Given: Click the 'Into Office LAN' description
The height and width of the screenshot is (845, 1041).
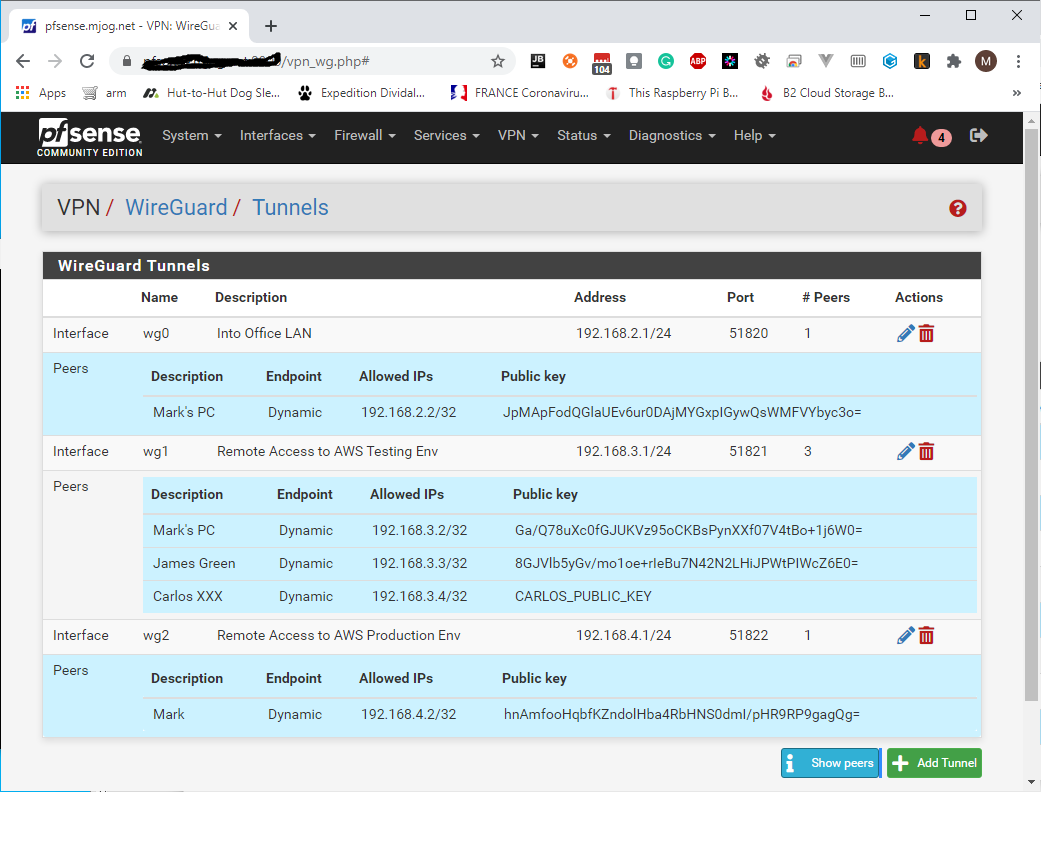Looking at the screenshot, I should [264, 333].
